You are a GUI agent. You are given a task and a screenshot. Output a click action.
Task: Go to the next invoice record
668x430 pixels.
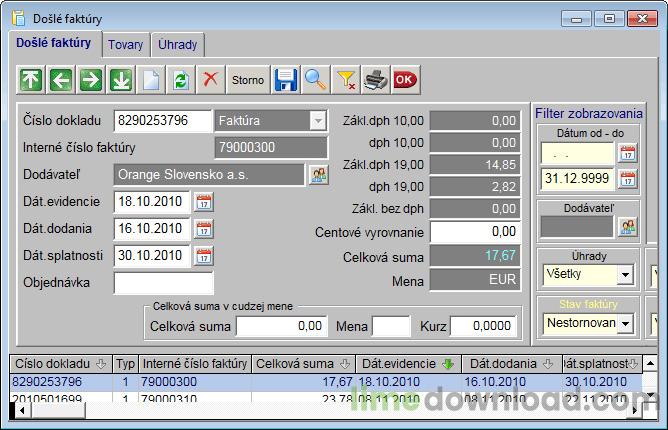[91, 79]
